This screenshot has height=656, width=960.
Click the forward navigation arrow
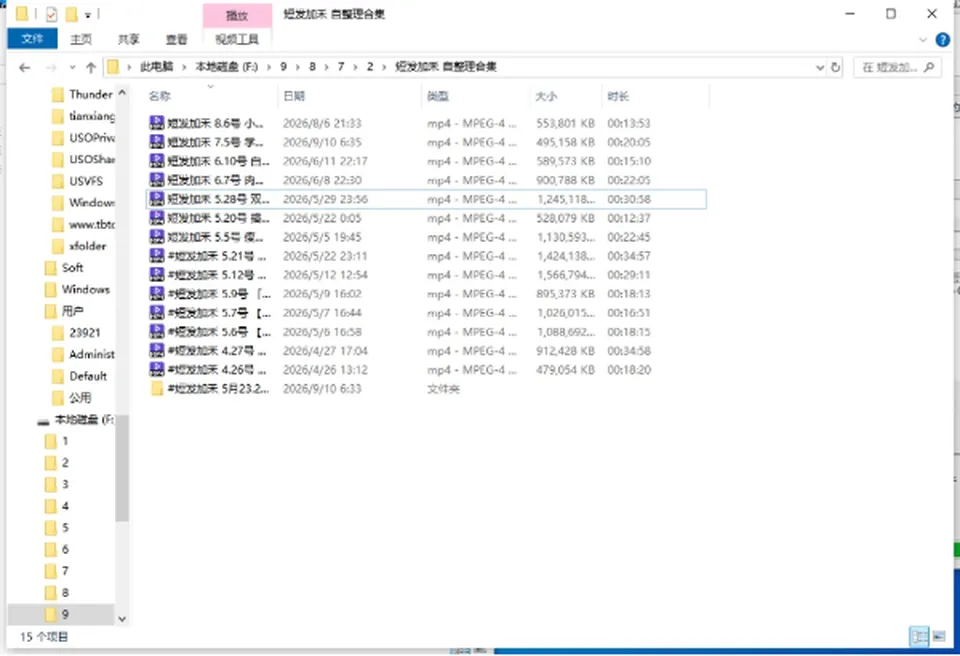[x=51, y=67]
